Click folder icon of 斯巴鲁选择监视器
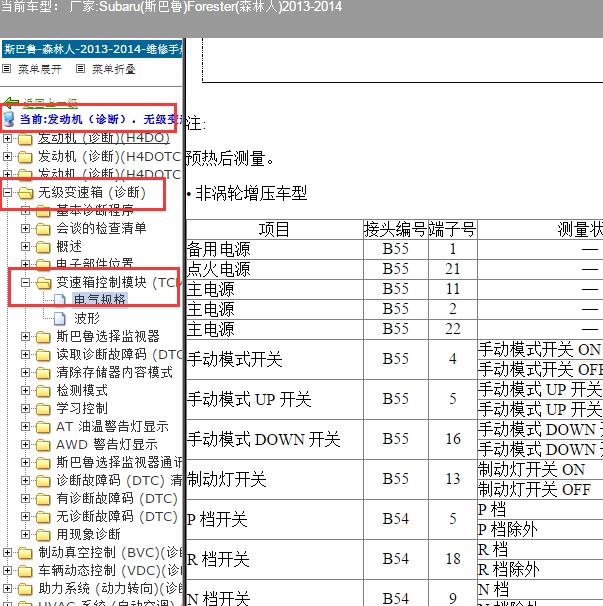This screenshot has height=606, width=603. pyautogui.click(x=43, y=337)
